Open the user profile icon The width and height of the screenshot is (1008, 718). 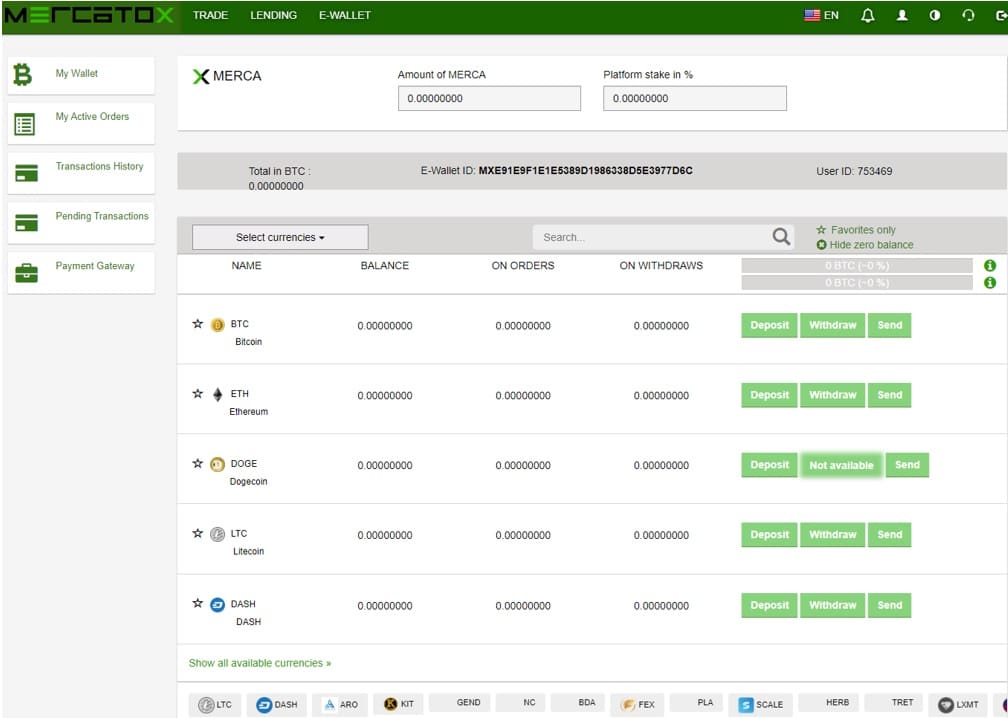click(902, 15)
